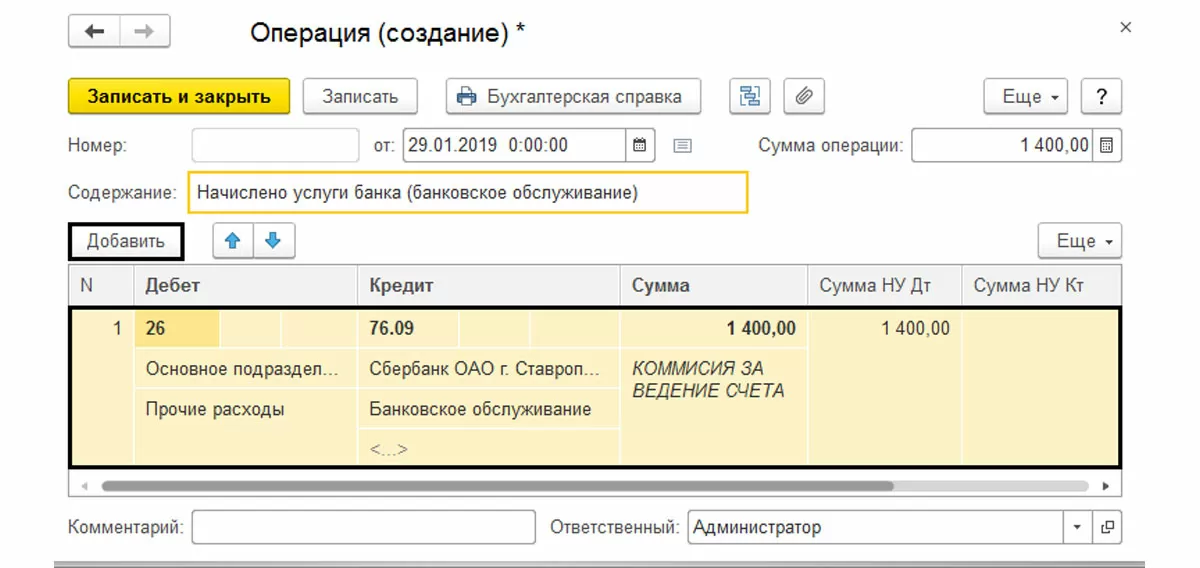Focus the Комментарий input field
This screenshot has width=1200, height=568.
[363, 527]
